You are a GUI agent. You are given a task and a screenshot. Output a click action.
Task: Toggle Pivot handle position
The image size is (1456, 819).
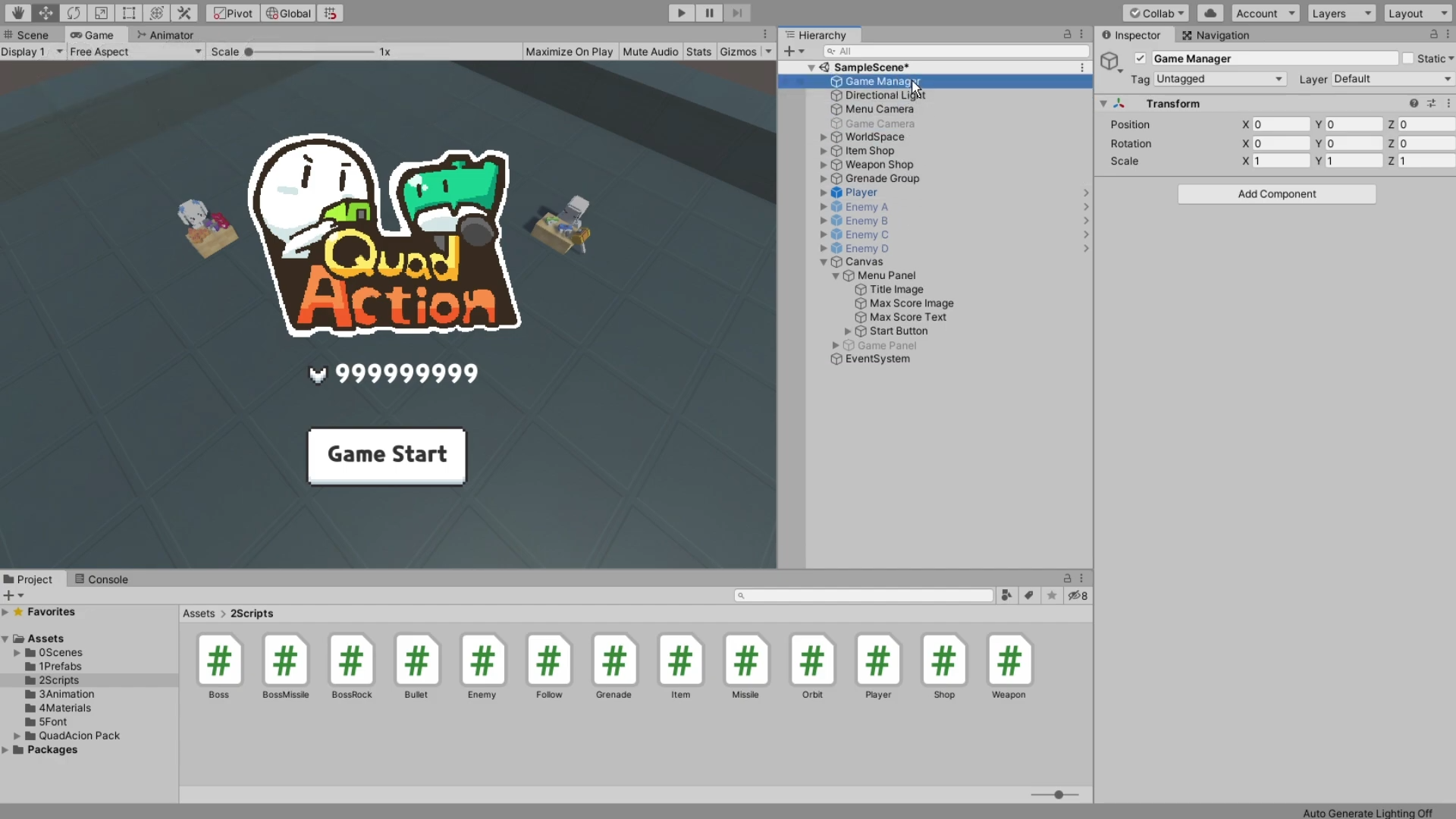click(233, 13)
